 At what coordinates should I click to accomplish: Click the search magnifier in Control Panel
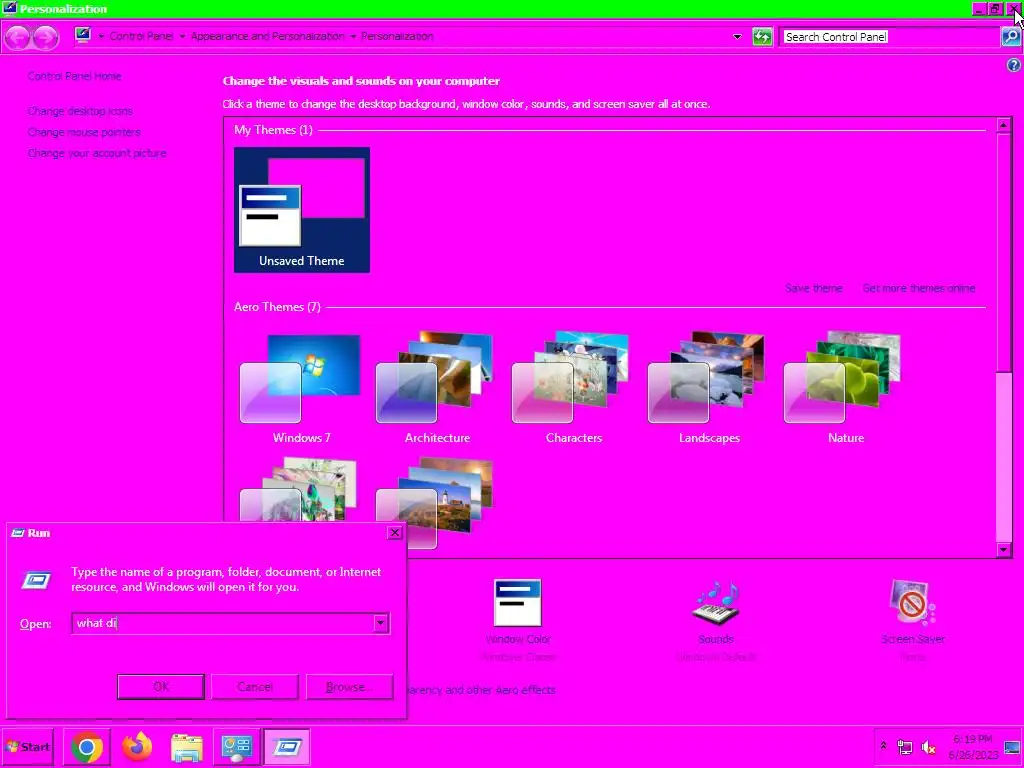coord(1010,37)
